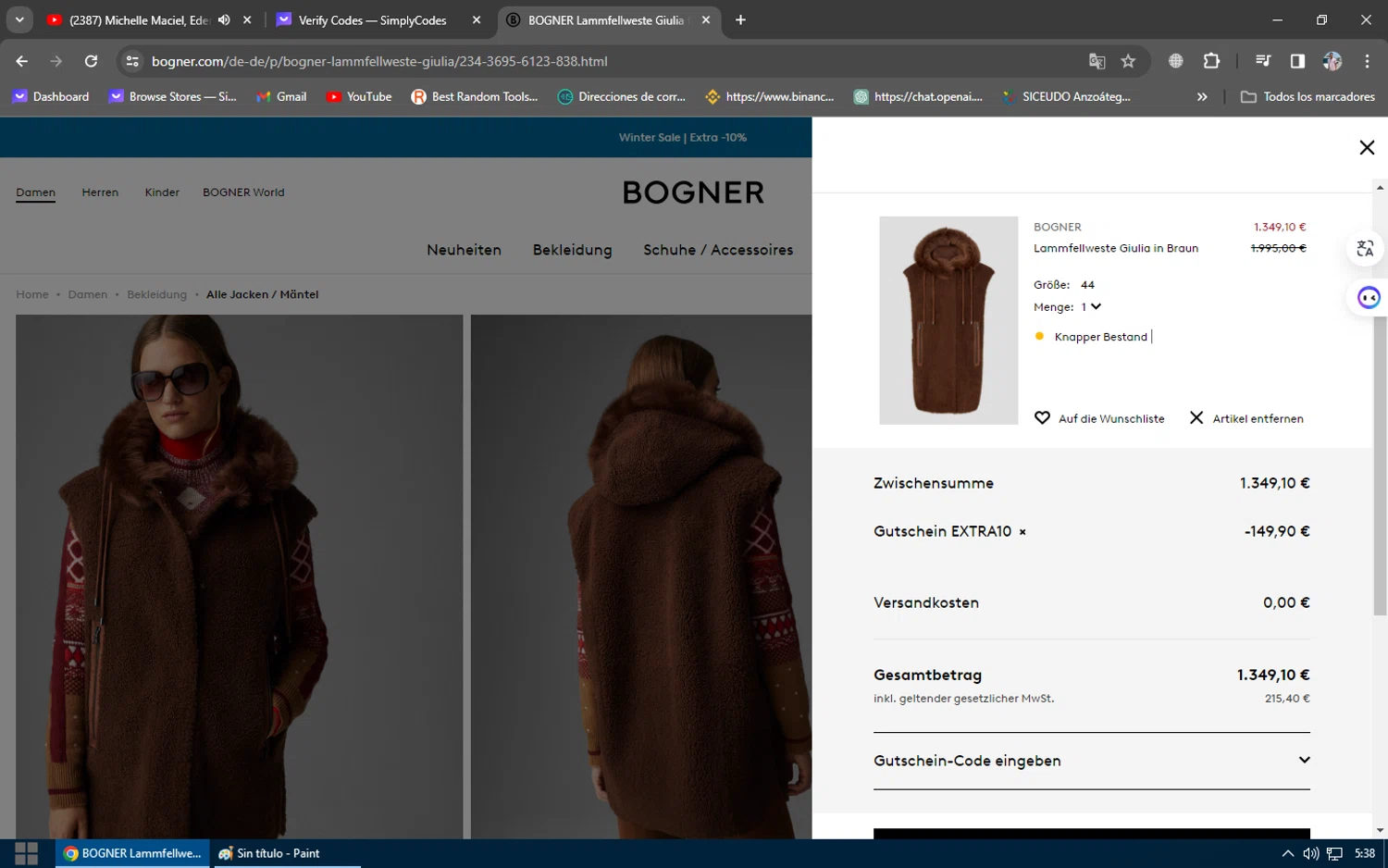
Task: Close the cart side panel
Action: pos(1367,147)
